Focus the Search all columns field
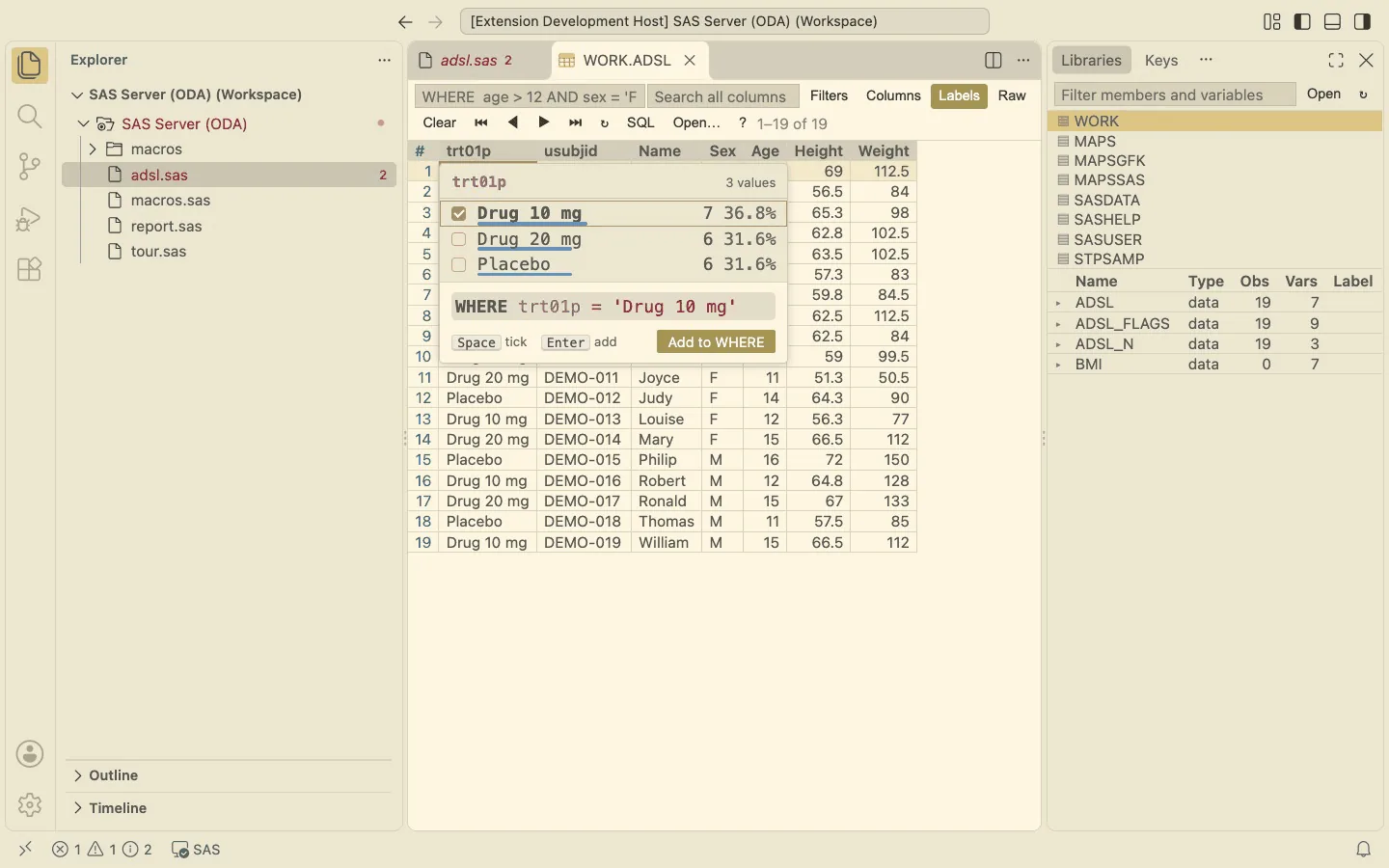Viewport: 1389px width, 868px height. pos(723,96)
